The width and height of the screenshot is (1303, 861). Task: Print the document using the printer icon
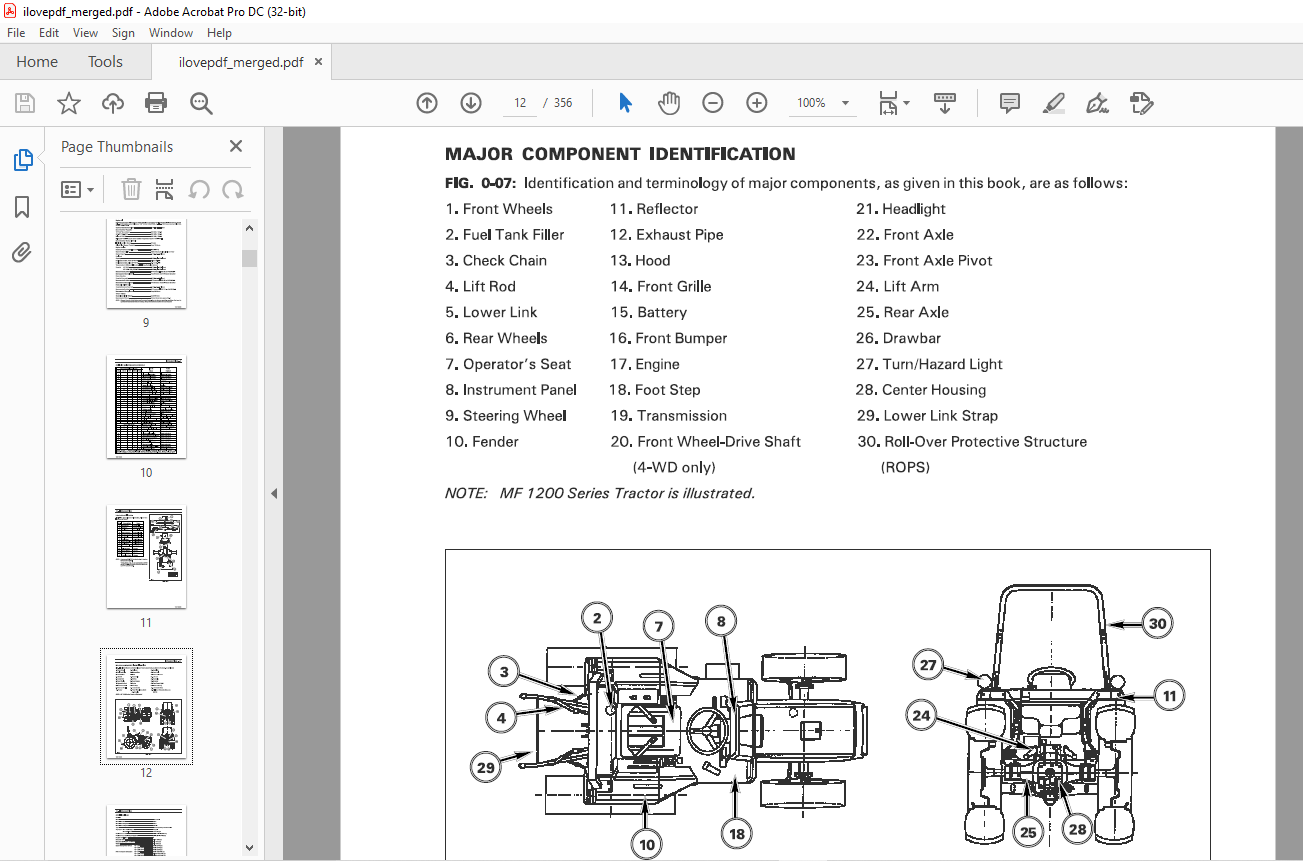pyautogui.click(x=156, y=103)
